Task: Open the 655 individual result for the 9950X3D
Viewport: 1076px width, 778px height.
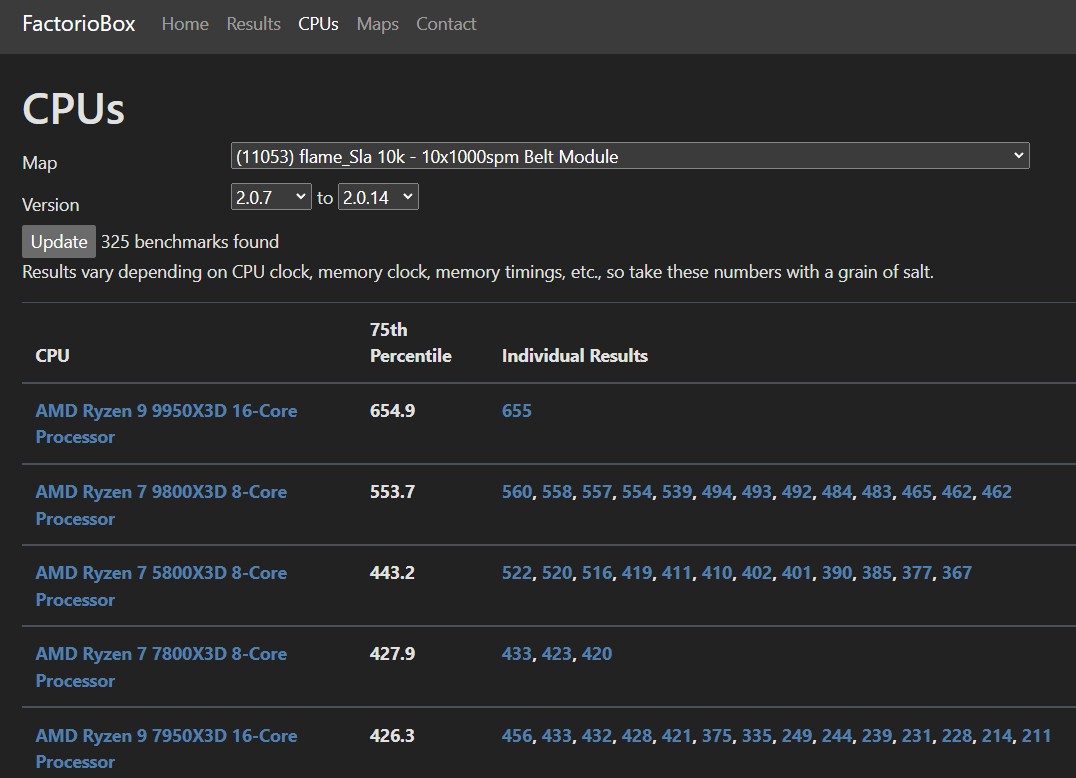Action: (x=516, y=410)
